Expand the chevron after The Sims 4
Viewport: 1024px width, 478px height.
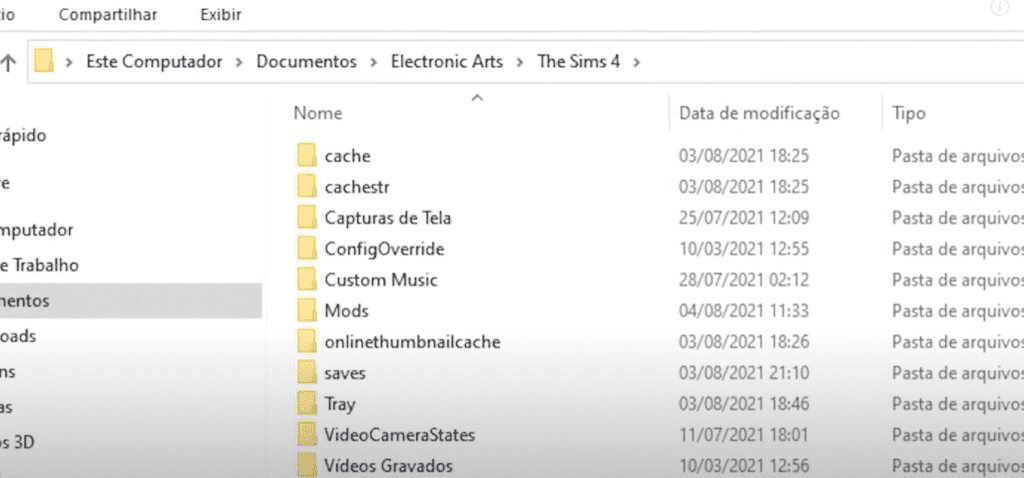tap(637, 63)
